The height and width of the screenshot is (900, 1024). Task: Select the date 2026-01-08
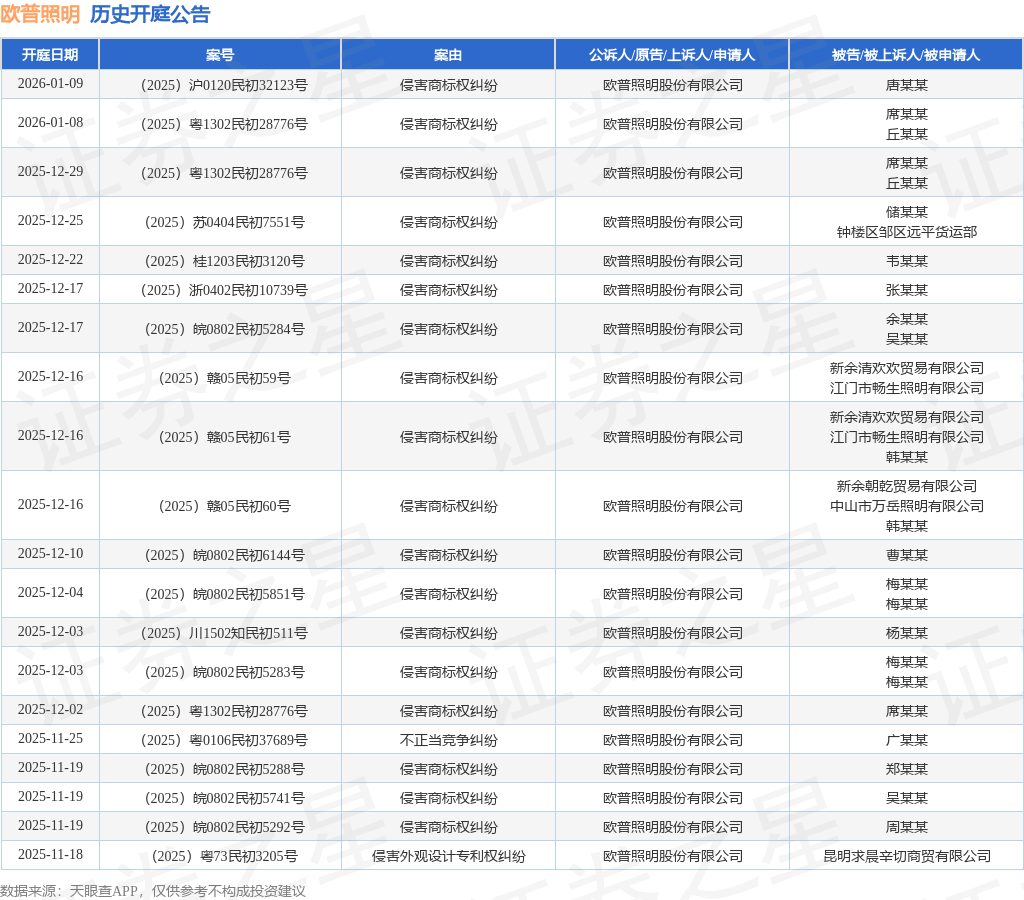(50, 123)
